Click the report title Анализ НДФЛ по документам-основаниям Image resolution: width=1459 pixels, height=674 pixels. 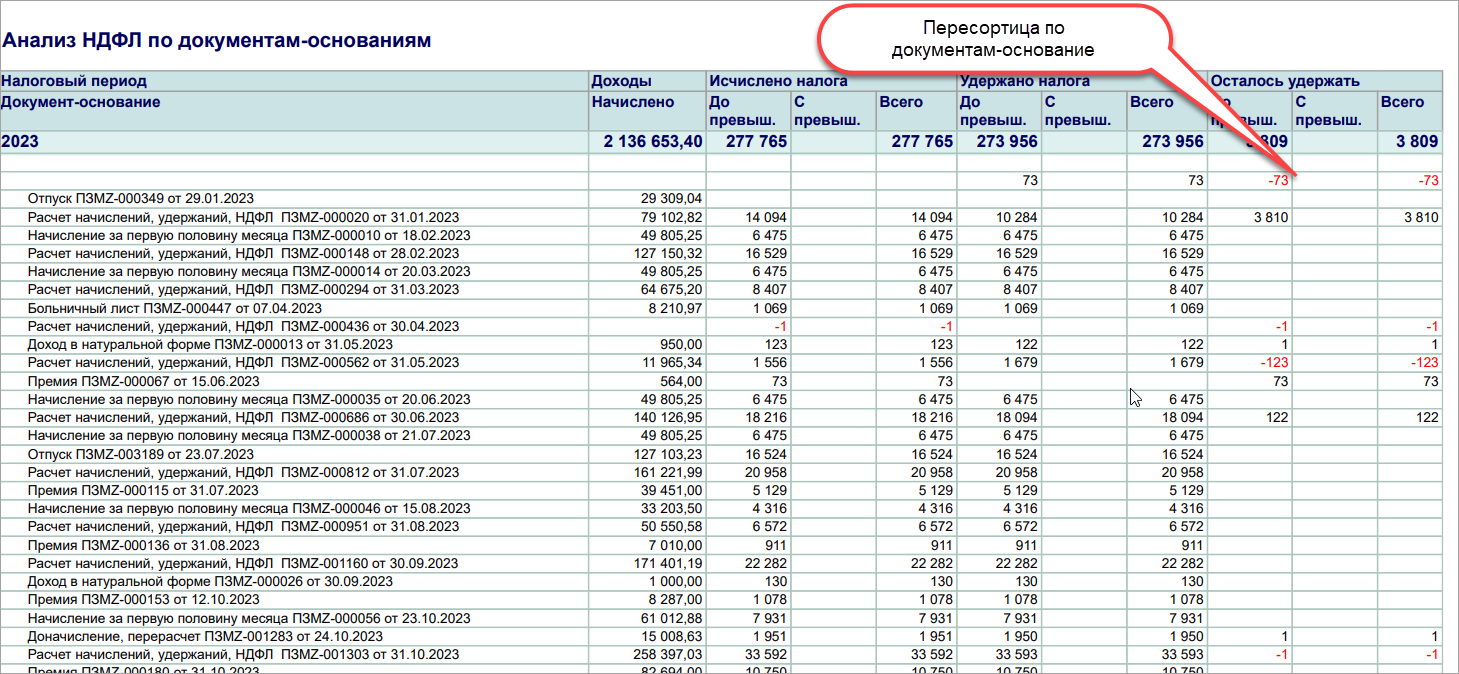(217, 41)
